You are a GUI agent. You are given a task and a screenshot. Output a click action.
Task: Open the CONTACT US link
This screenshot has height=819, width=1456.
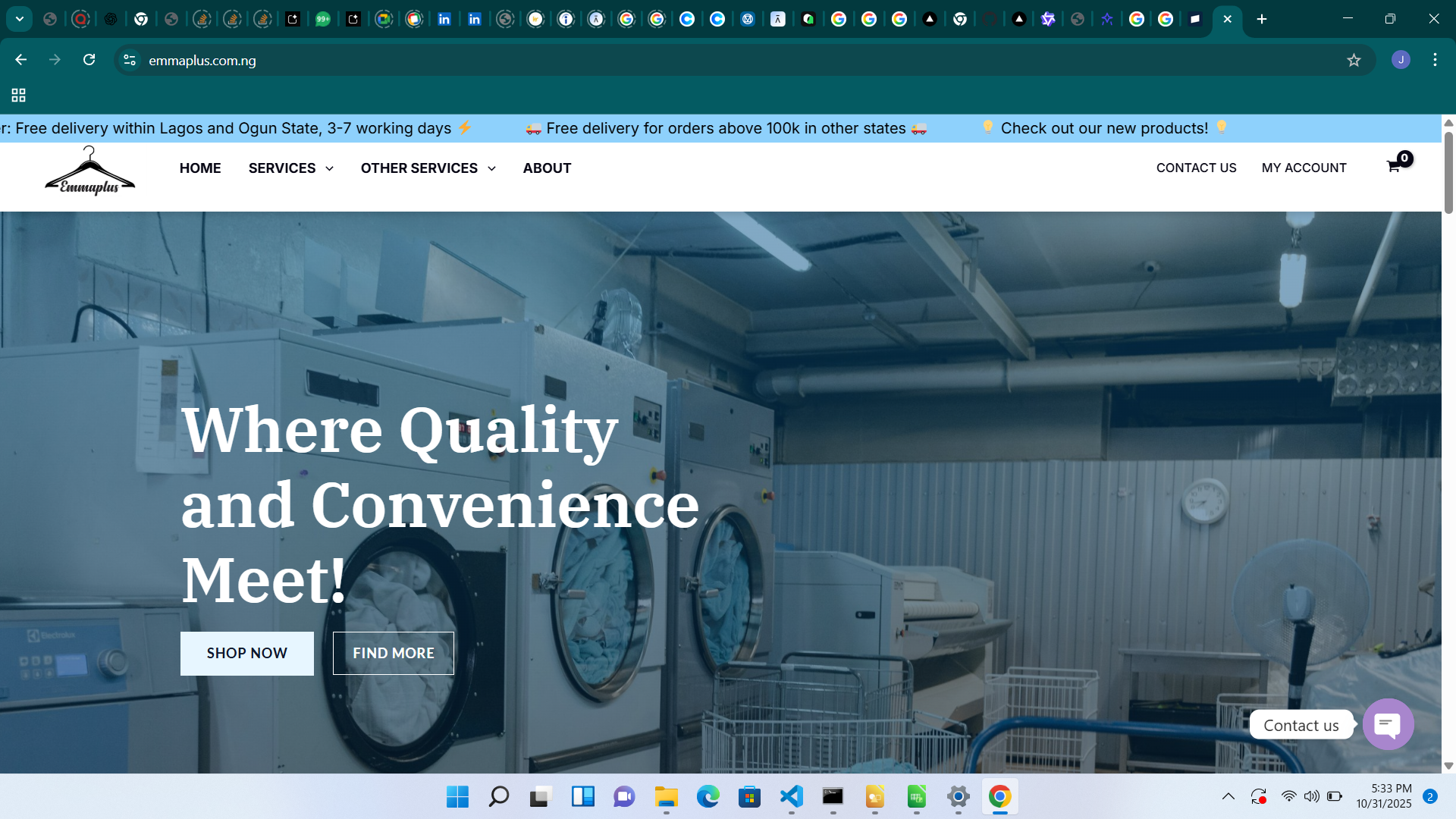click(1196, 168)
